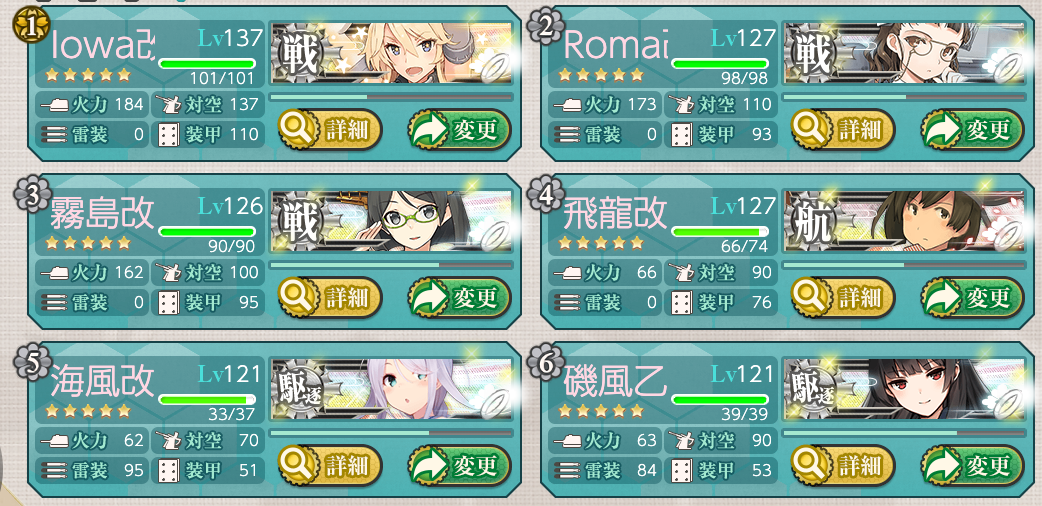This screenshot has width=1042, height=506.
Task: Open details (詳細) for 霧島改
Action: pos(330,297)
